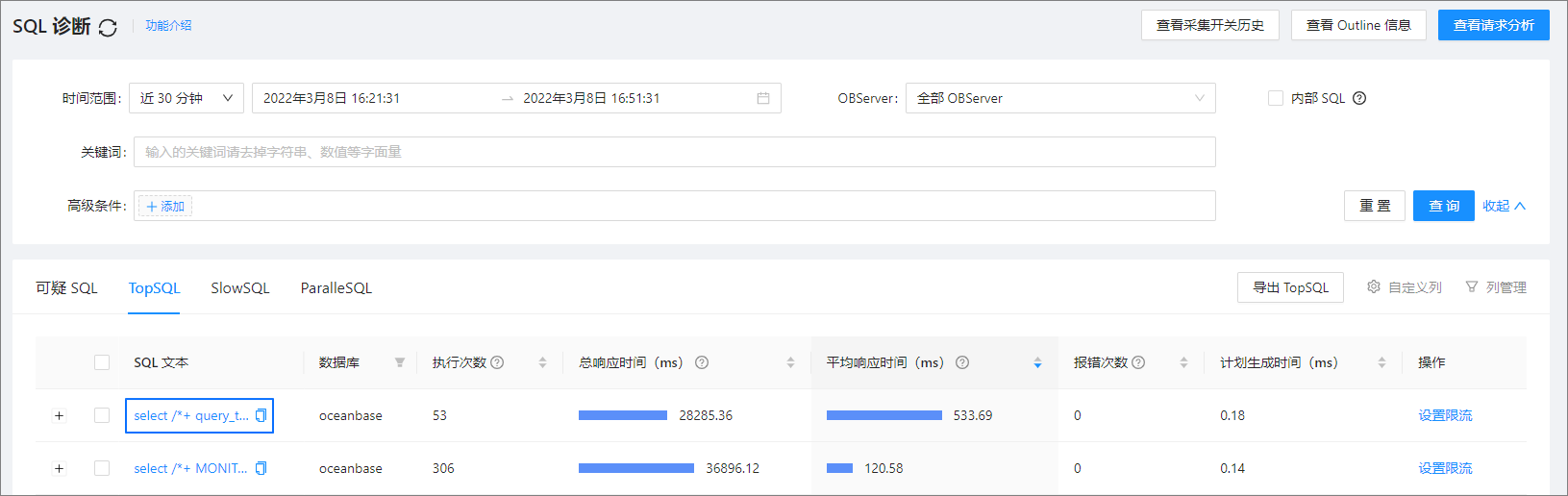
Task: Click the 重置 button
Action: pos(1375,206)
